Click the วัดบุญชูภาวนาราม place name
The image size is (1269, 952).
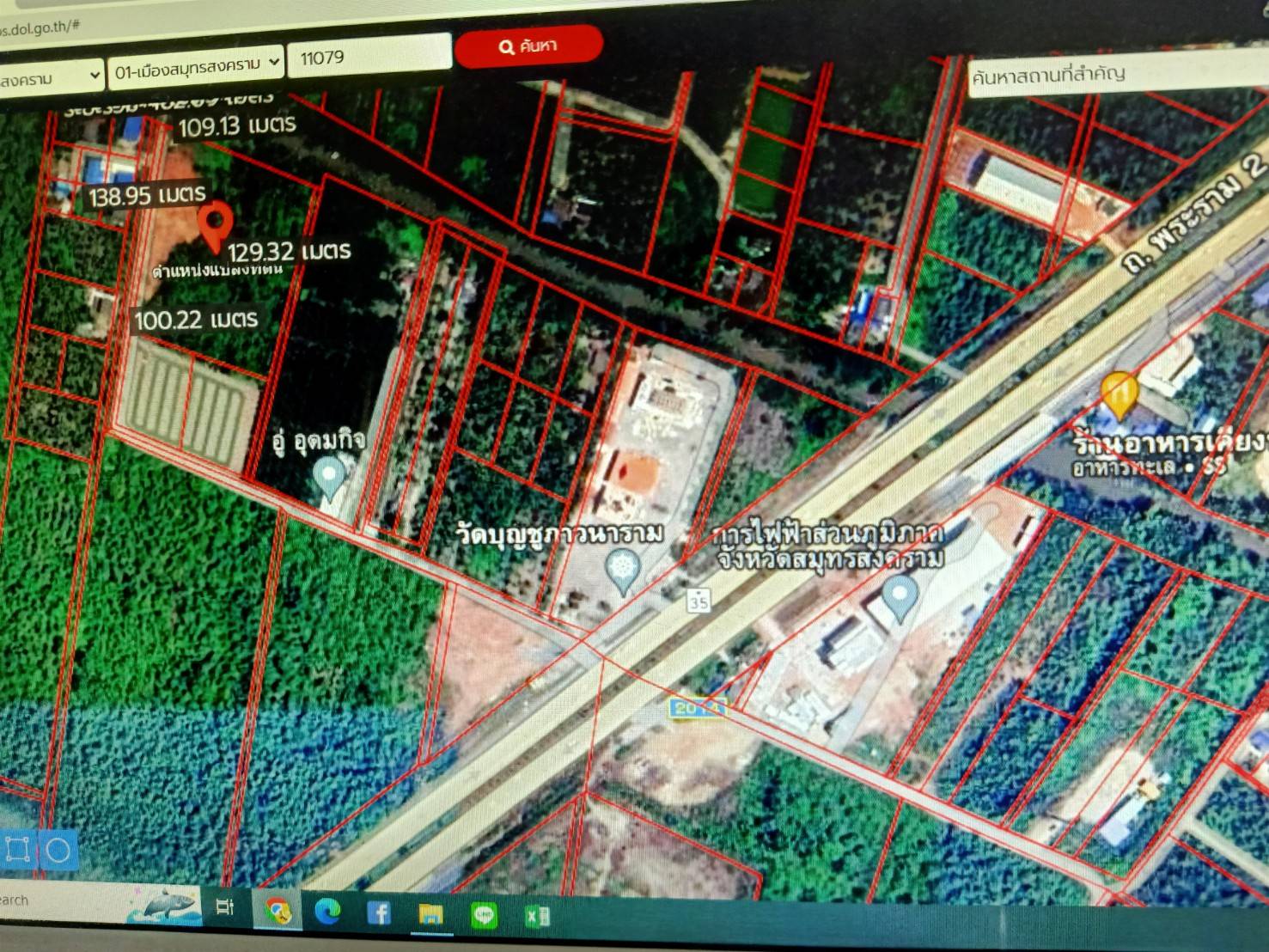560,534
